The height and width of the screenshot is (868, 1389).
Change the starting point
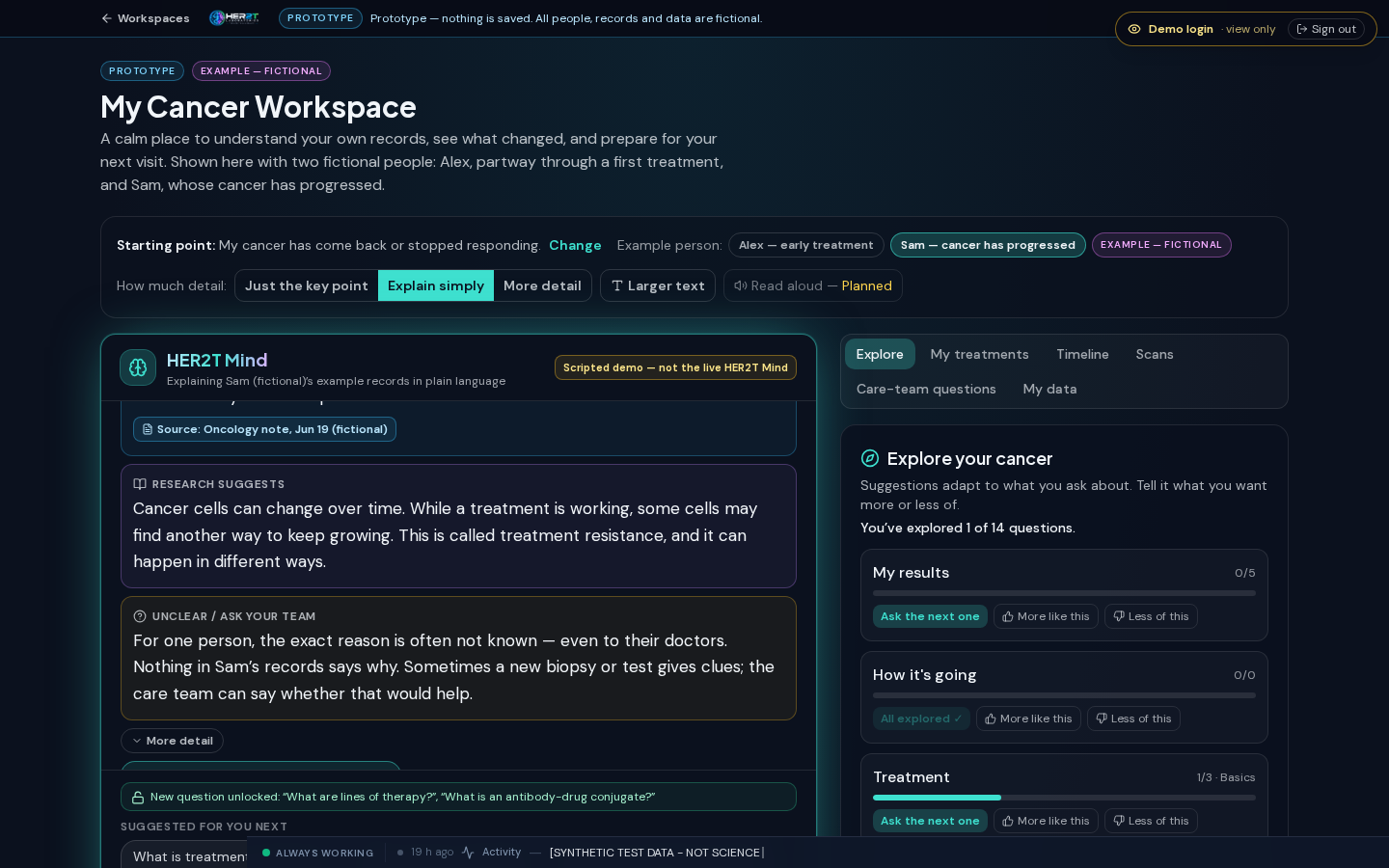[575, 245]
